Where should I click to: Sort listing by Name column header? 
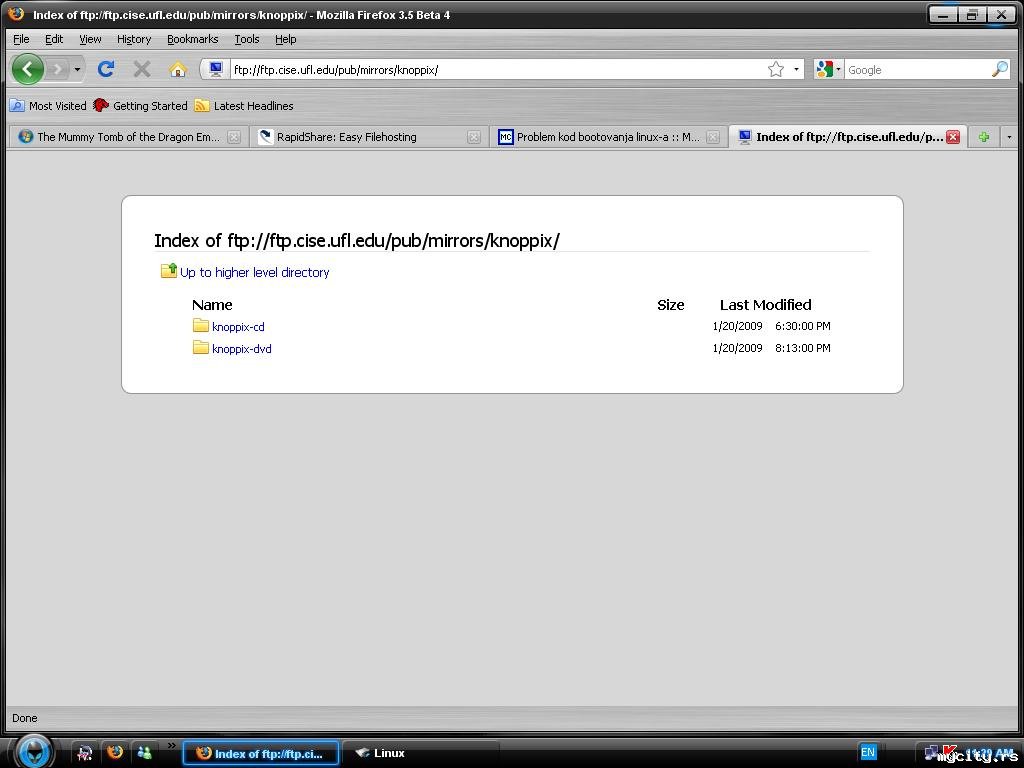(212, 305)
